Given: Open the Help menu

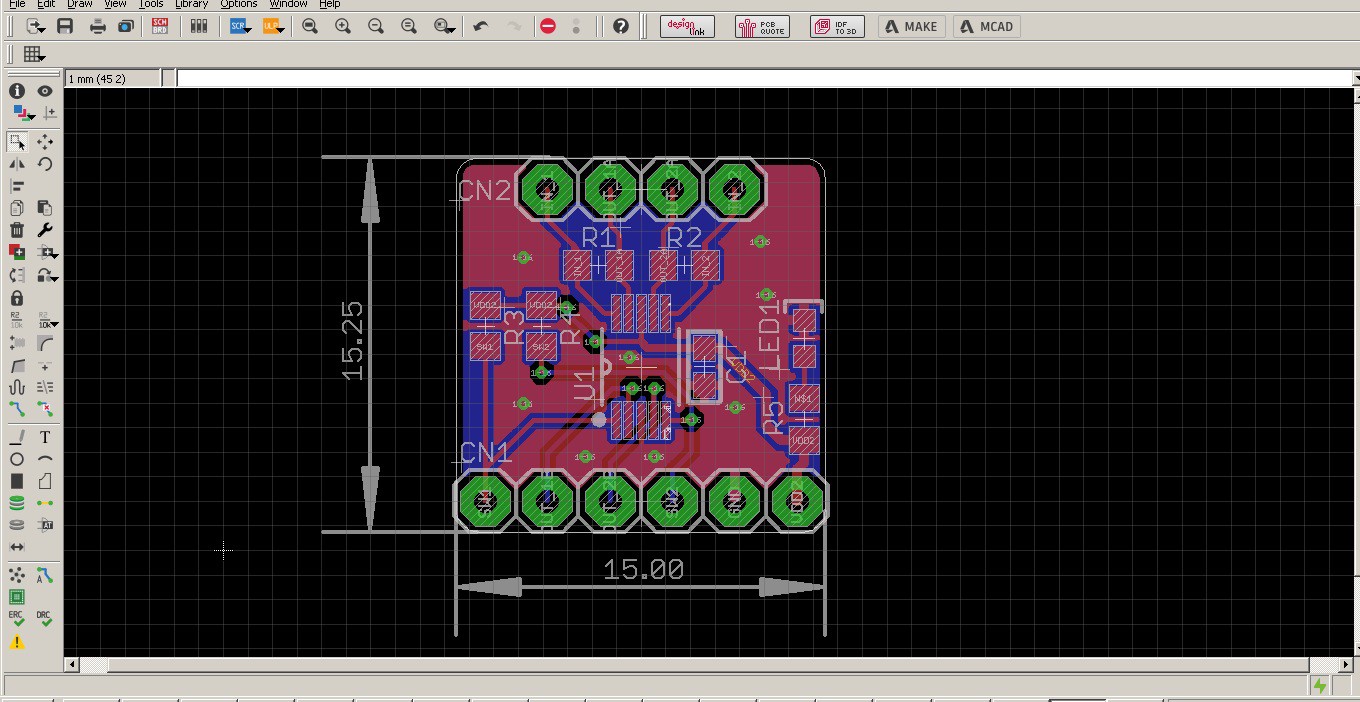Looking at the screenshot, I should 329,4.
